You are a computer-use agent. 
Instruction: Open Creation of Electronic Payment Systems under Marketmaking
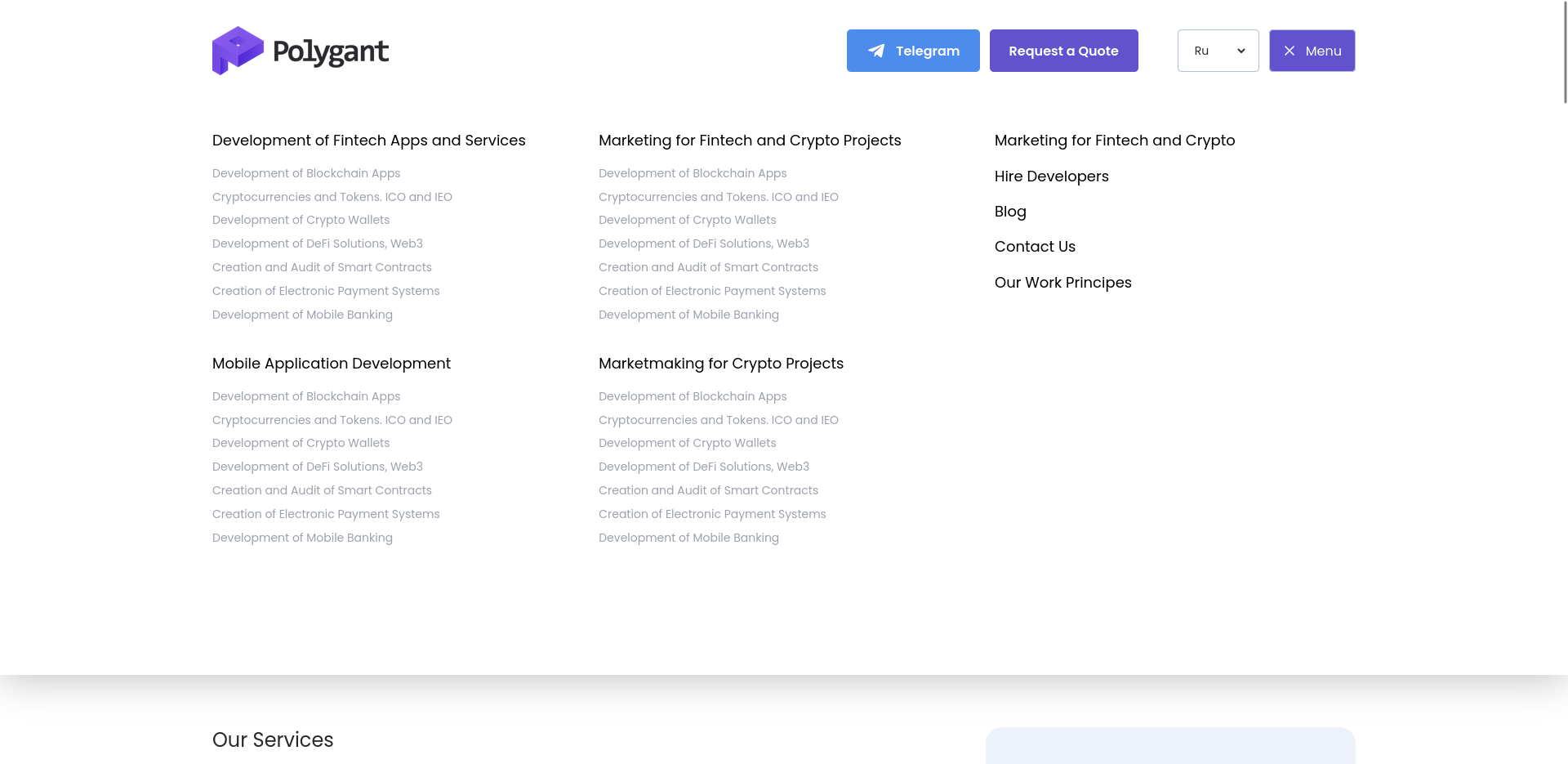711,514
